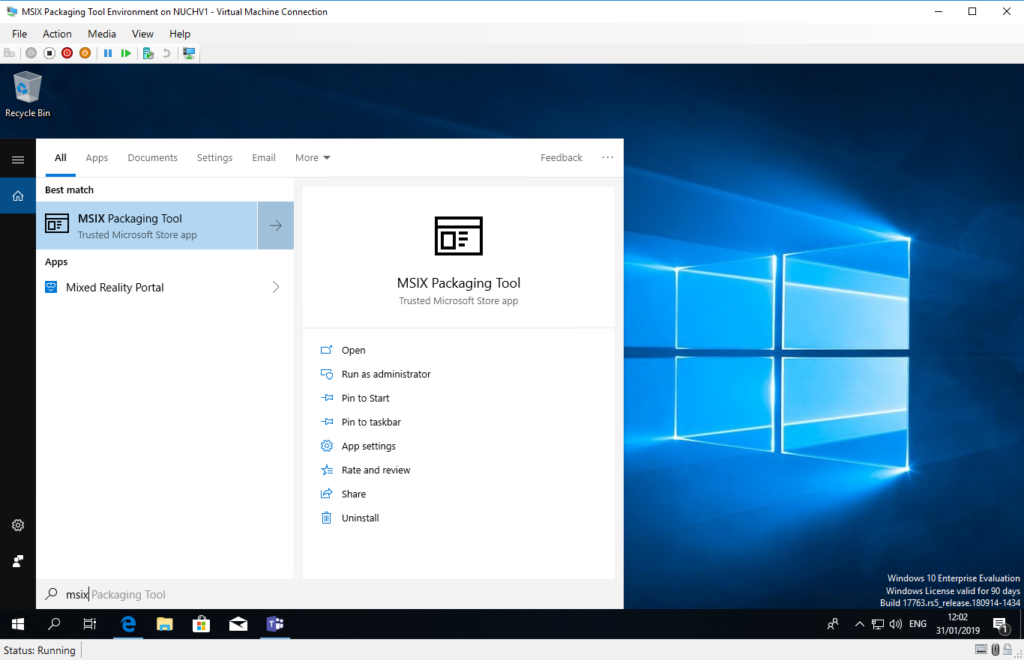Open the Help menu
The width and height of the screenshot is (1024, 660).
pos(180,34)
